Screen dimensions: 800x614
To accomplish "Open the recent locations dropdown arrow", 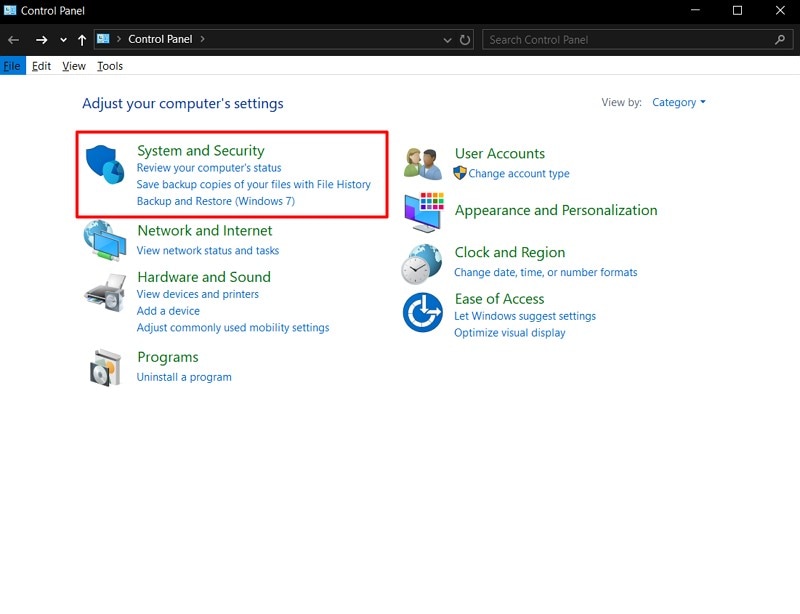I will 63,40.
